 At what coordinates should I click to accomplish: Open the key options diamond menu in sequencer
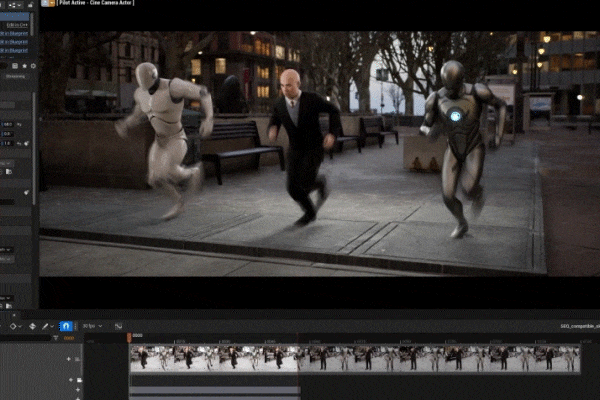(x=13, y=326)
